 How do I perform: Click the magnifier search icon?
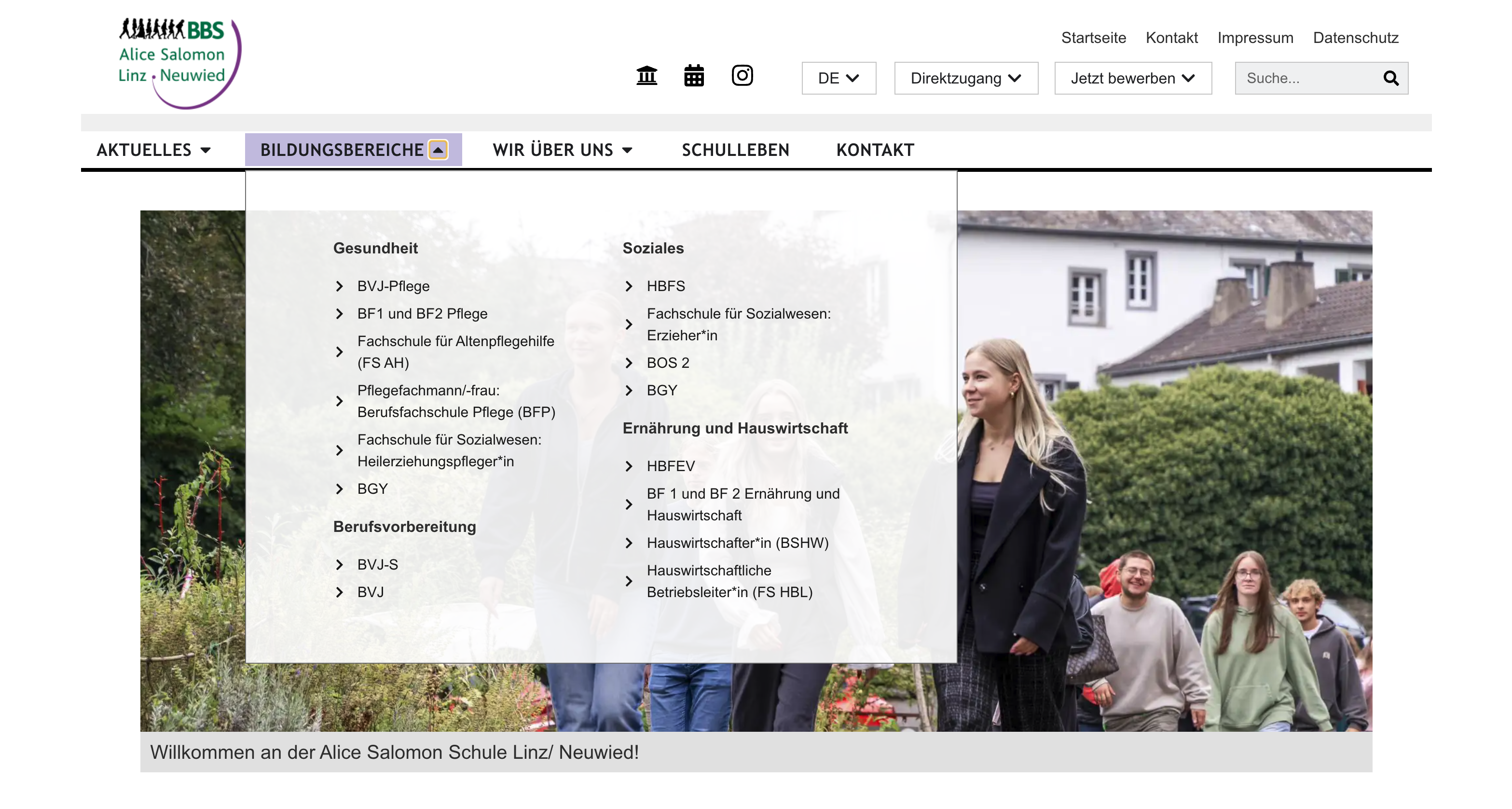click(1390, 78)
